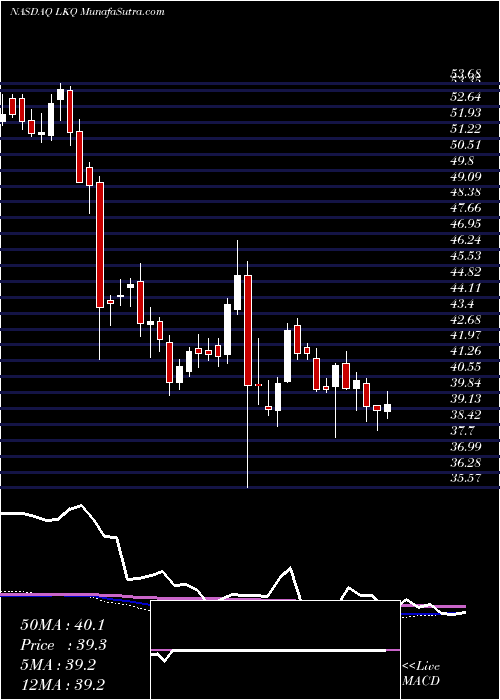Click the 45.53 axis label
500x700 pixels.
point(466,256)
